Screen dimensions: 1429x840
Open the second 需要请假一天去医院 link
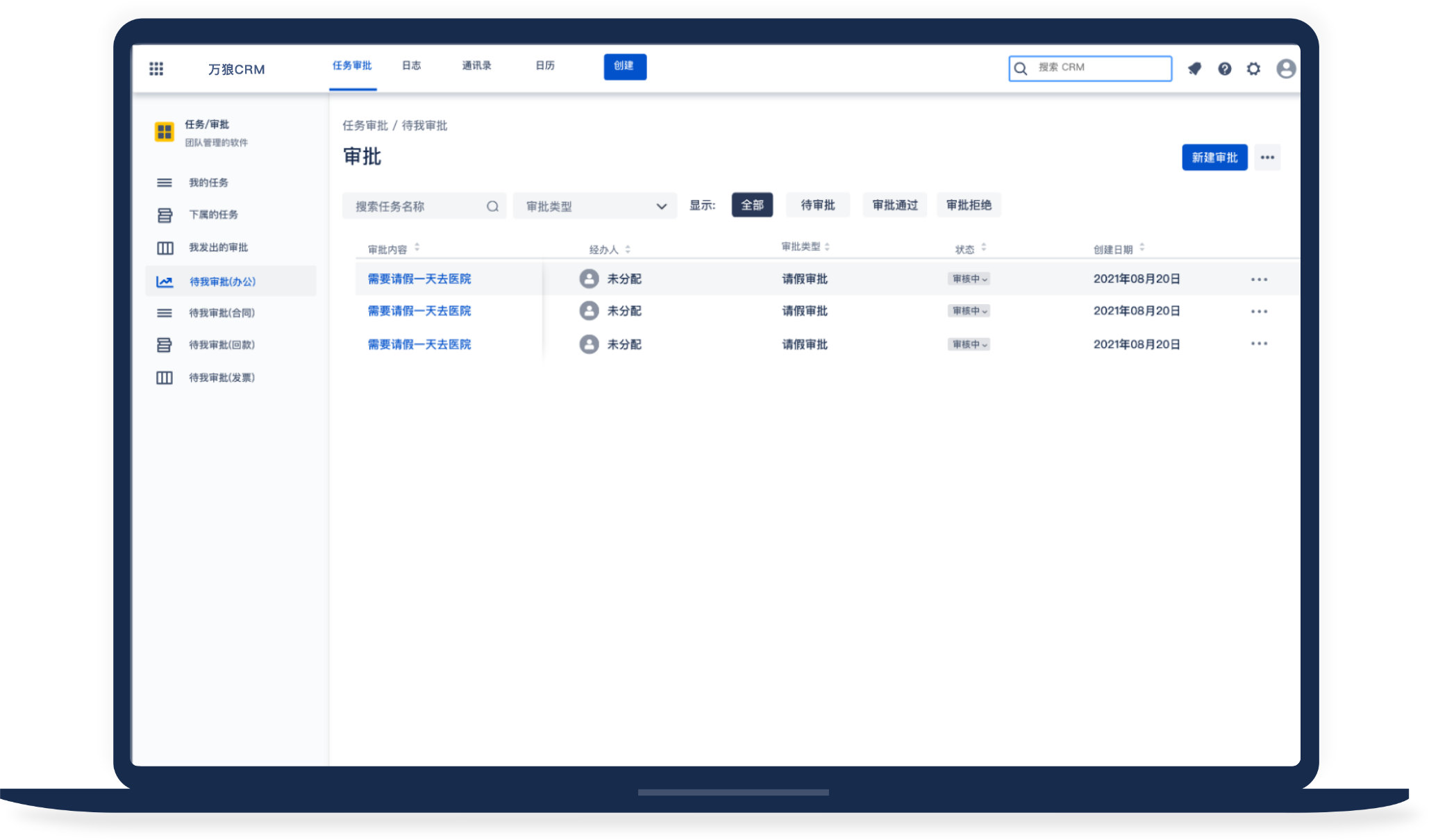(x=419, y=310)
